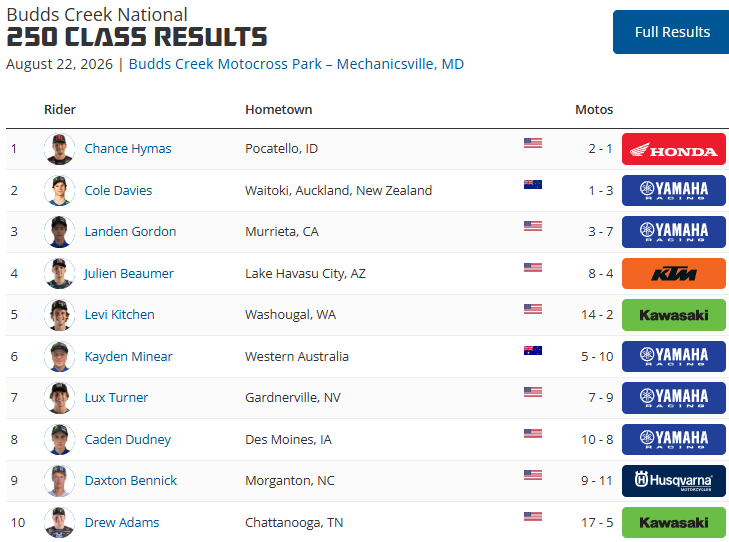Click the KTM logo badge
Image resolution: width=729 pixels, height=542 pixels.
[x=674, y=274]
